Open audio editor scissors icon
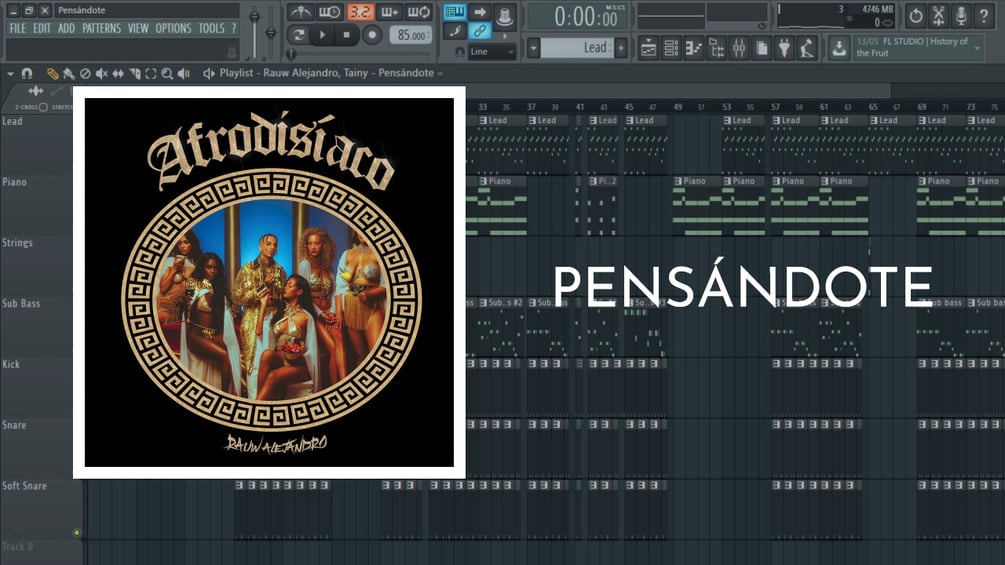This screenshot has width=1005, height=565. tap(938, 16)
